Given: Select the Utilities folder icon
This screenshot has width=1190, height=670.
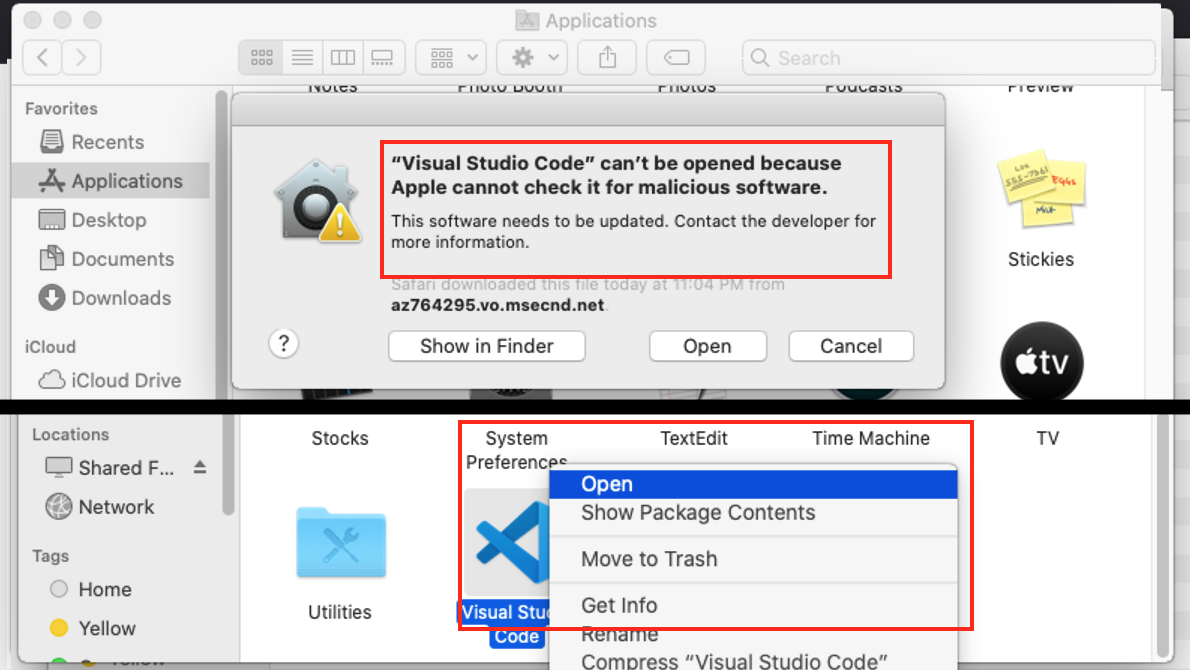Looking at the screenshot, I should [x=341, y=543].
